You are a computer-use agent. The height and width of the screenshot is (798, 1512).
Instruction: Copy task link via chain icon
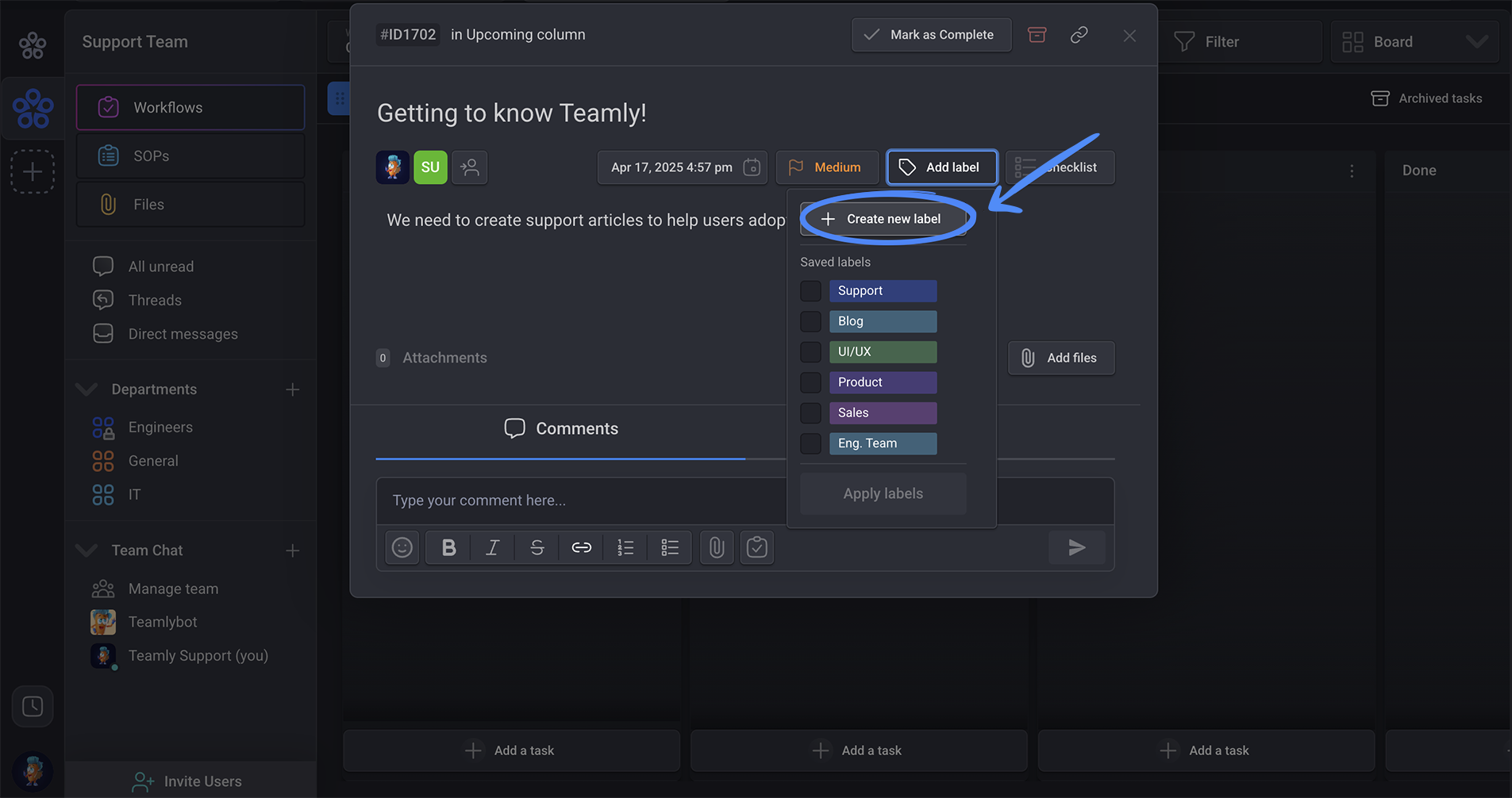point(1079,35)
